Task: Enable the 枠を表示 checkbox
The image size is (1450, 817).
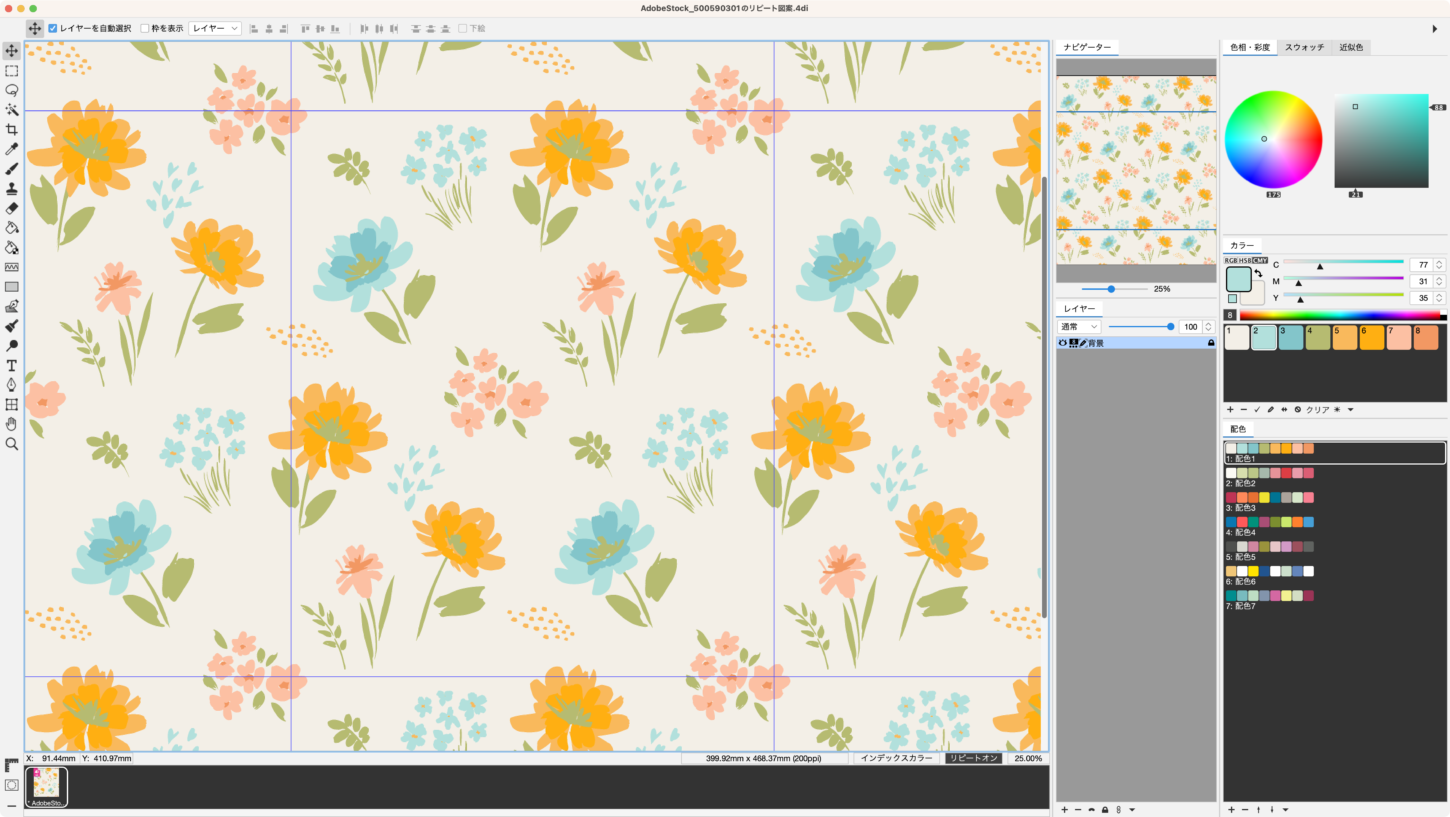Action: 145,28
